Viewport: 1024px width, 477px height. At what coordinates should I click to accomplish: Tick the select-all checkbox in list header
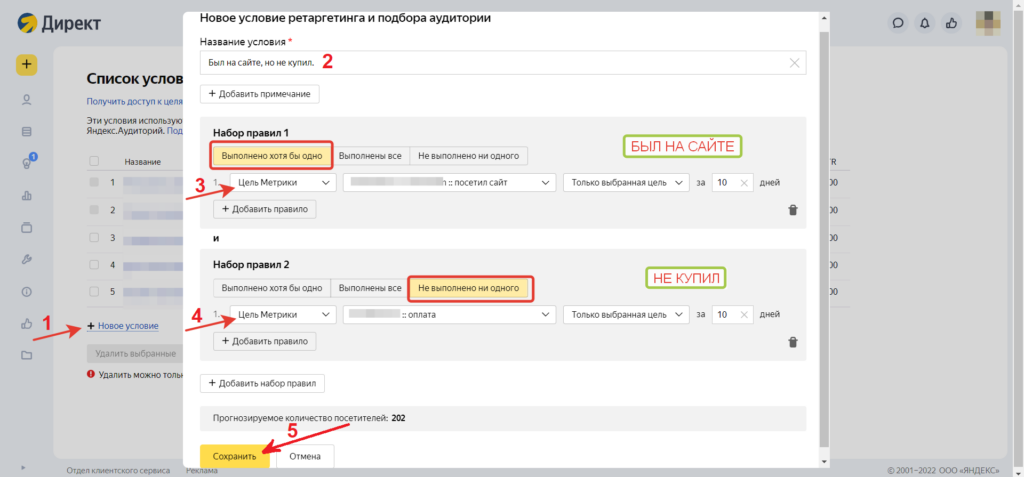[94, 161]
